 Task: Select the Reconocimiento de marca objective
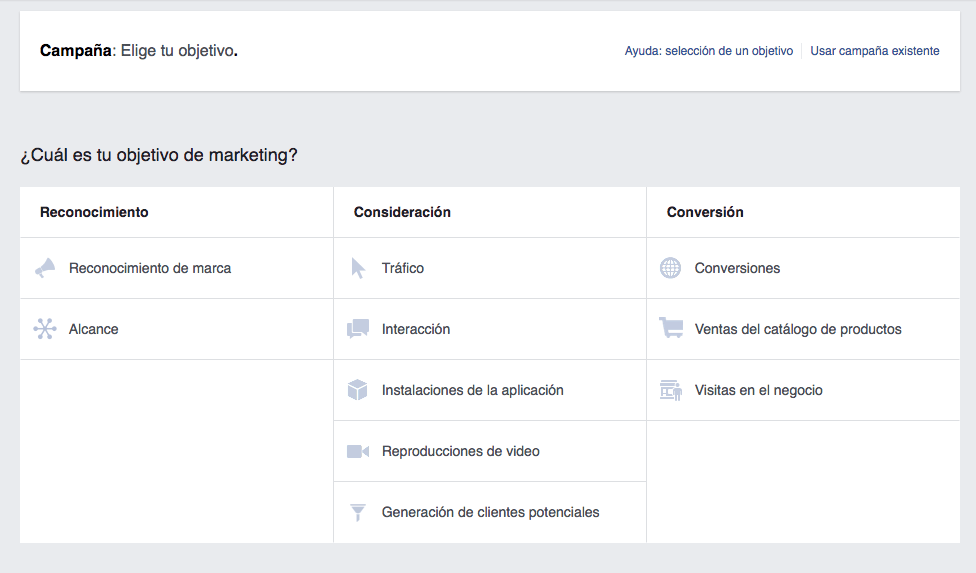177,268
